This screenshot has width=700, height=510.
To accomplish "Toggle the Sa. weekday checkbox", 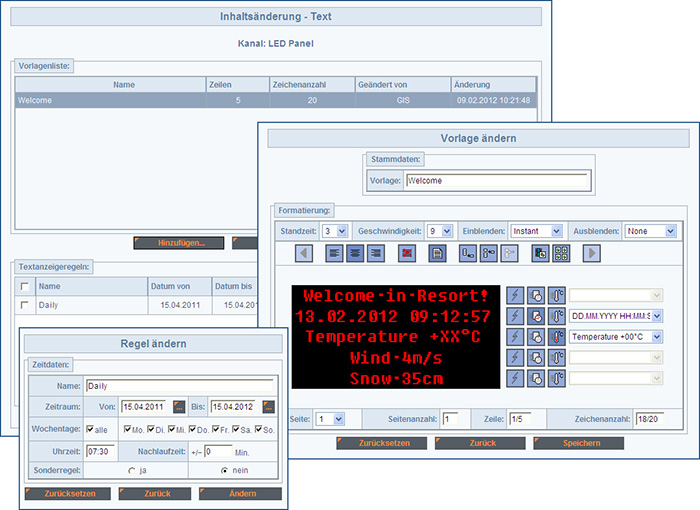I will point(236,429).
